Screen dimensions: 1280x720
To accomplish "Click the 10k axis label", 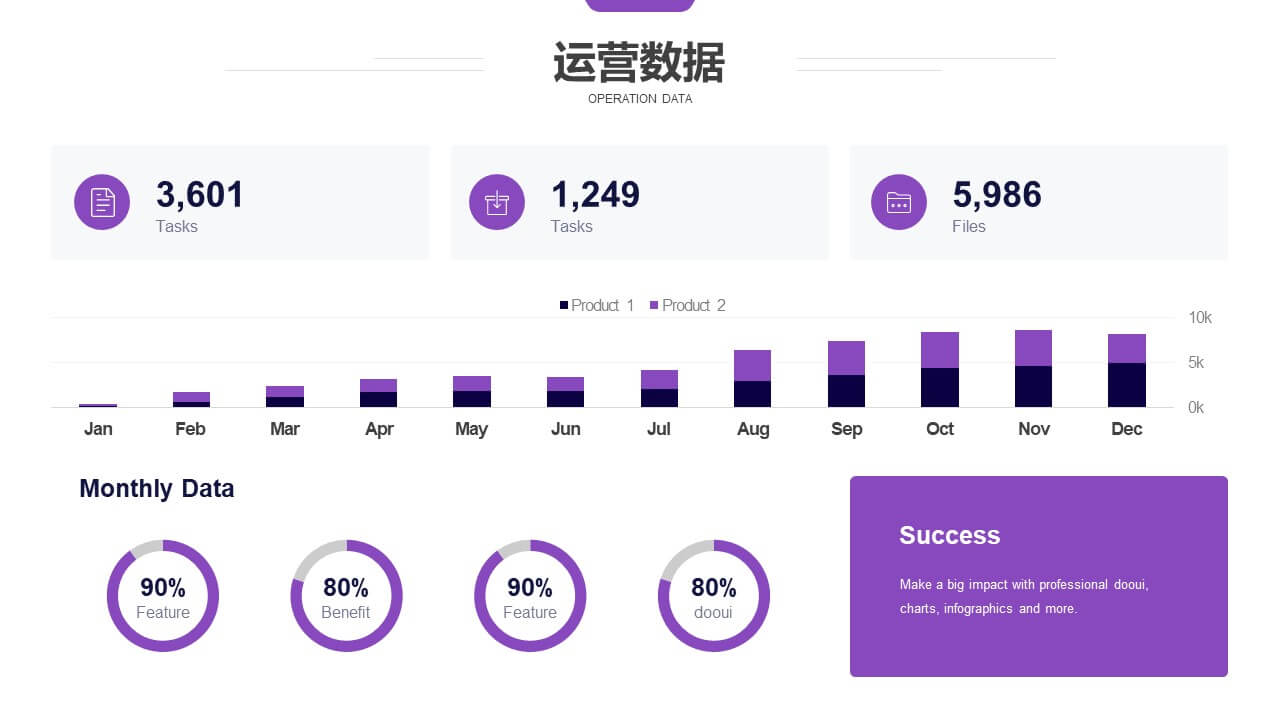I will (x=1199, y=318).
